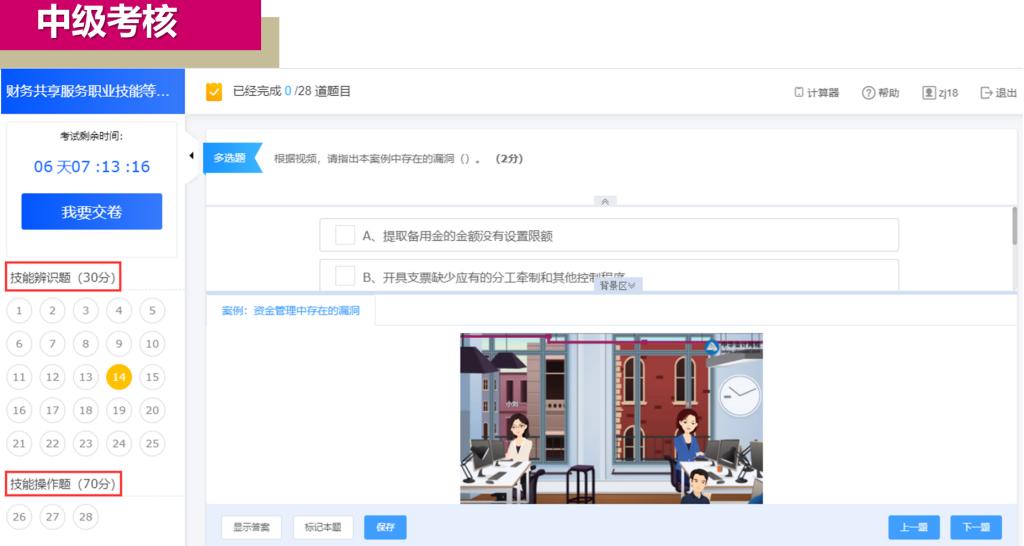The height and width of the screenshot is (546, 1024).
Task: Jump to question 26 in skills operation
Action: [x=19, y=516]
